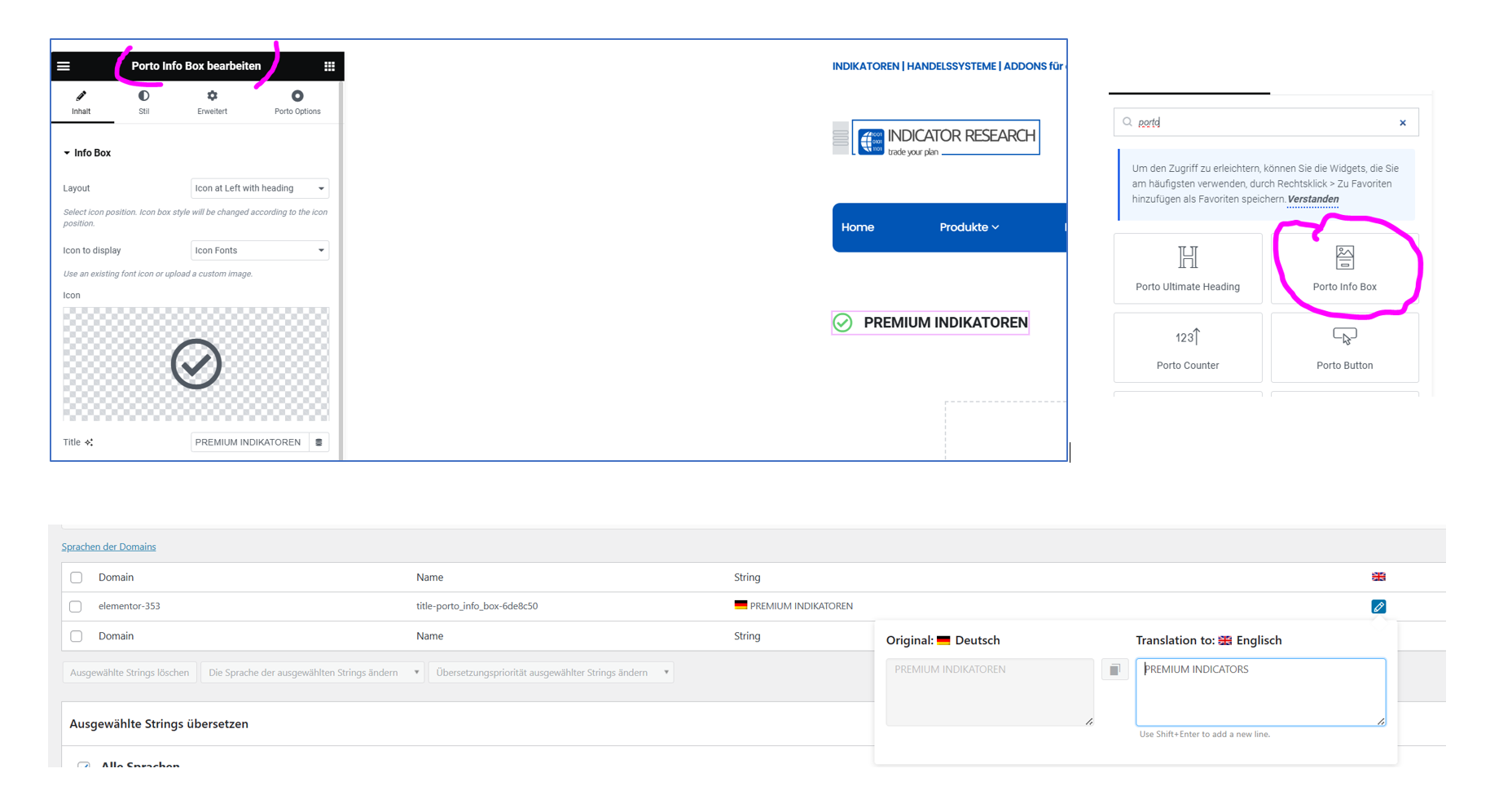Switch to the Erweitert tab
The image size is (1512, 808).
click(x=212, y=103)
